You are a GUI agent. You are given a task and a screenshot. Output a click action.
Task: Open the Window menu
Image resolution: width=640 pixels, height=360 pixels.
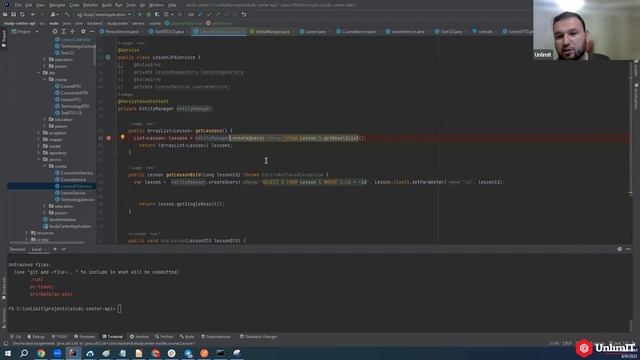[x=156, y=5]
